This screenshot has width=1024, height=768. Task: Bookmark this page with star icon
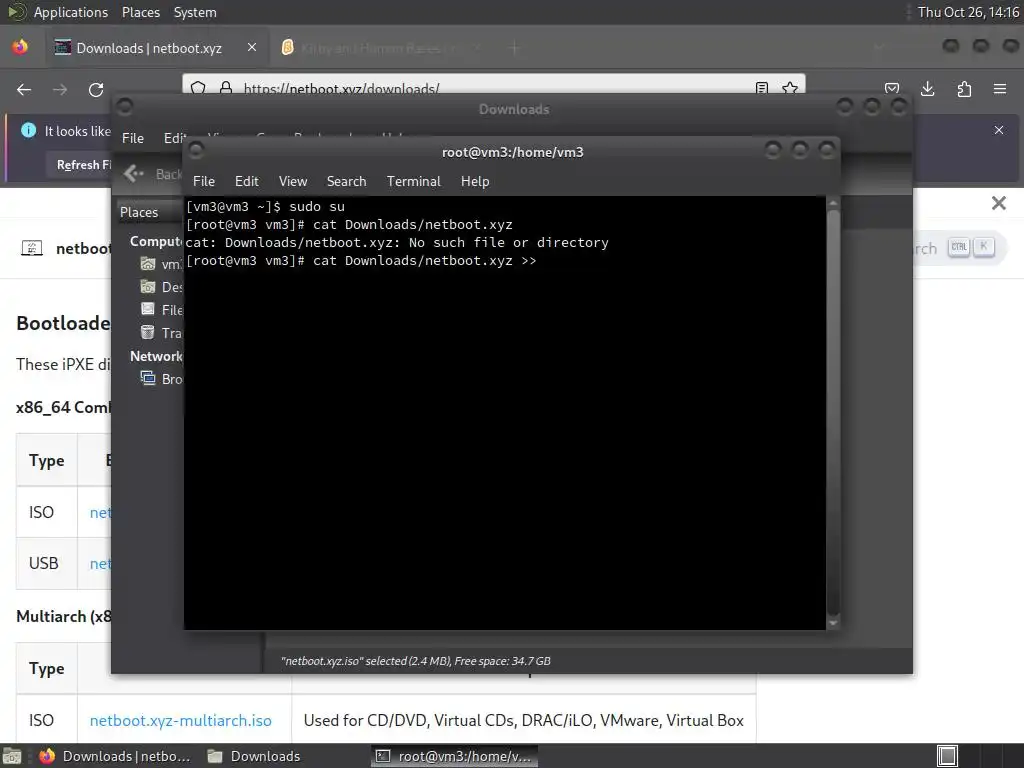coord(790,88)
